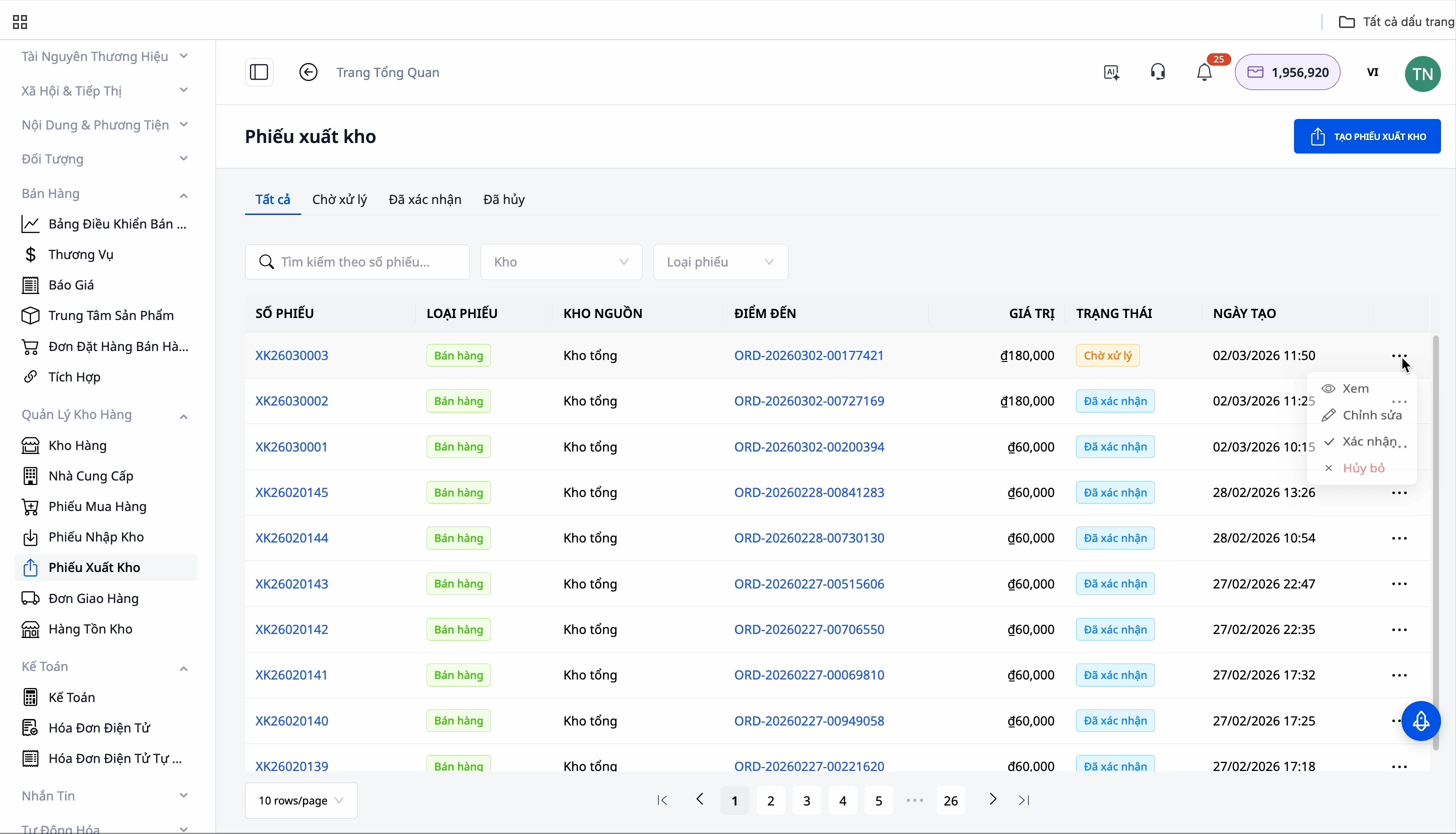Toggle the sidebar collapse icon
The height and width of the screenshot is (834, 1456).
coord(259,72)
